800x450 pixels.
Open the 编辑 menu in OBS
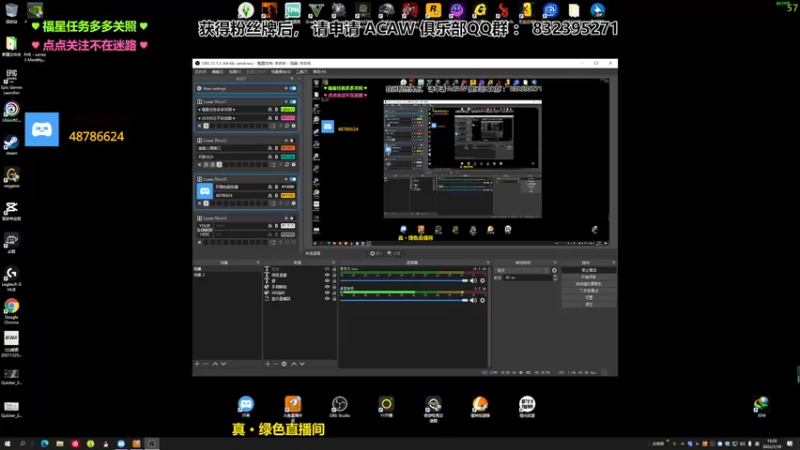pyautogui.click(x=217, y=72)
